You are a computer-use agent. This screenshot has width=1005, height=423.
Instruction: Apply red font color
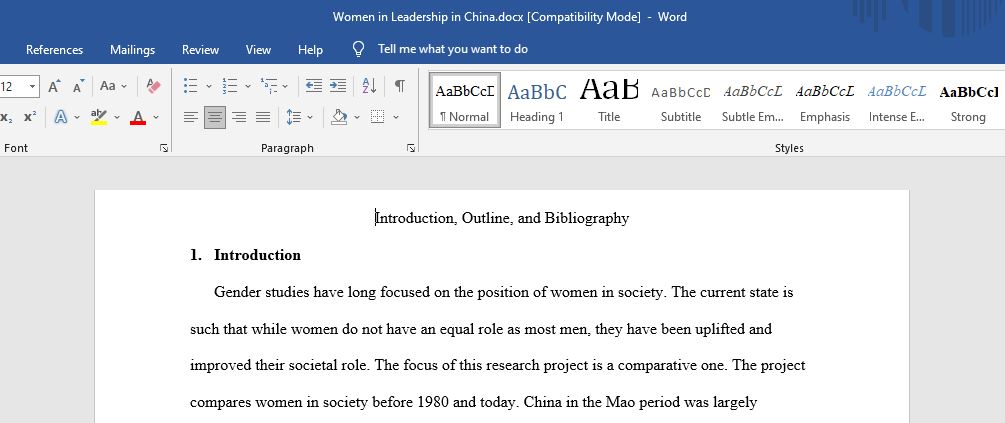[x=138, y=117]
